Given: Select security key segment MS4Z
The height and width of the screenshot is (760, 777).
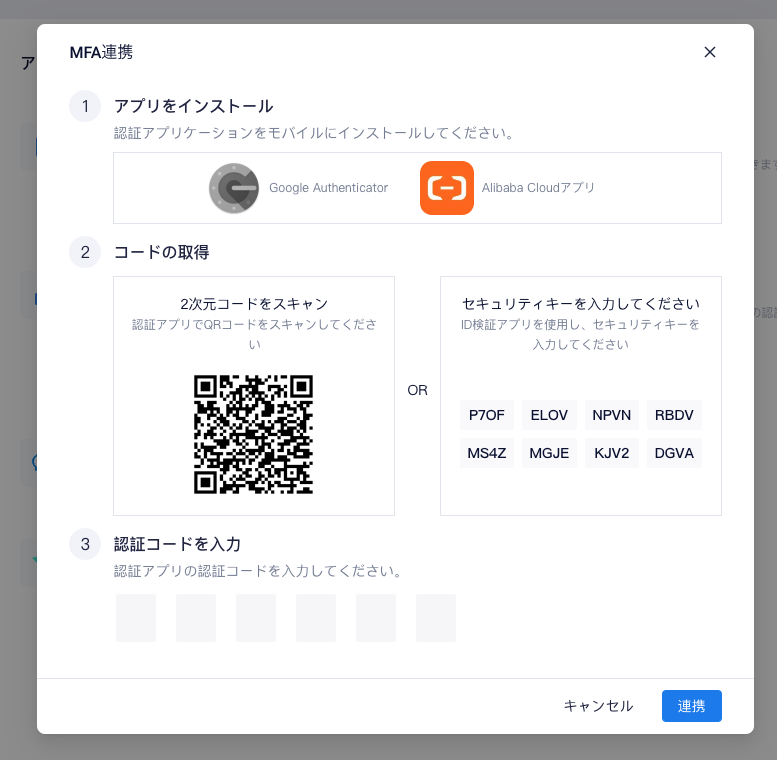Looking at the screenshot, I should 487,453.
